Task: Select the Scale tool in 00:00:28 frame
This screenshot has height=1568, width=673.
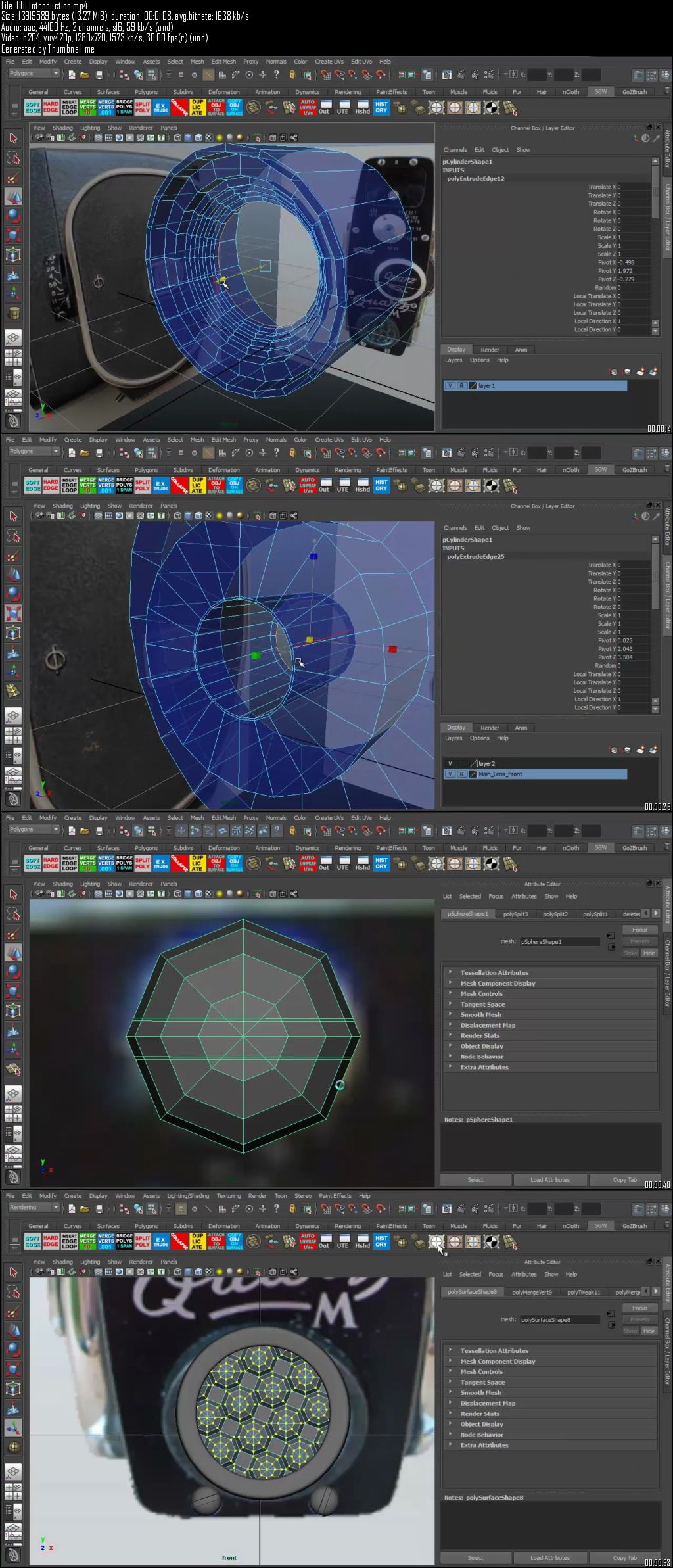Action: (x=13, y=613)
